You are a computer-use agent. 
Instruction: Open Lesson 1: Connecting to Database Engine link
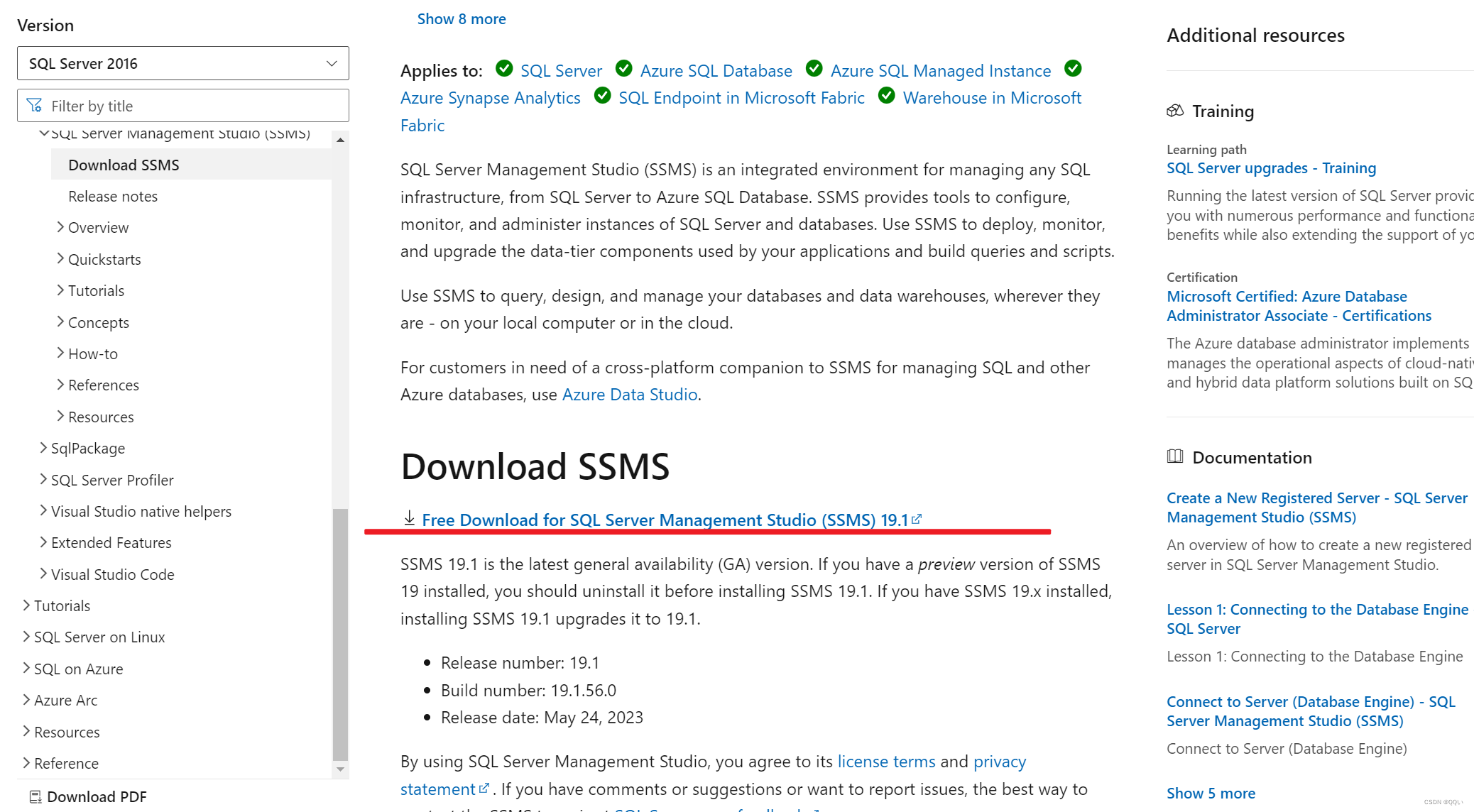(1317, 619)
